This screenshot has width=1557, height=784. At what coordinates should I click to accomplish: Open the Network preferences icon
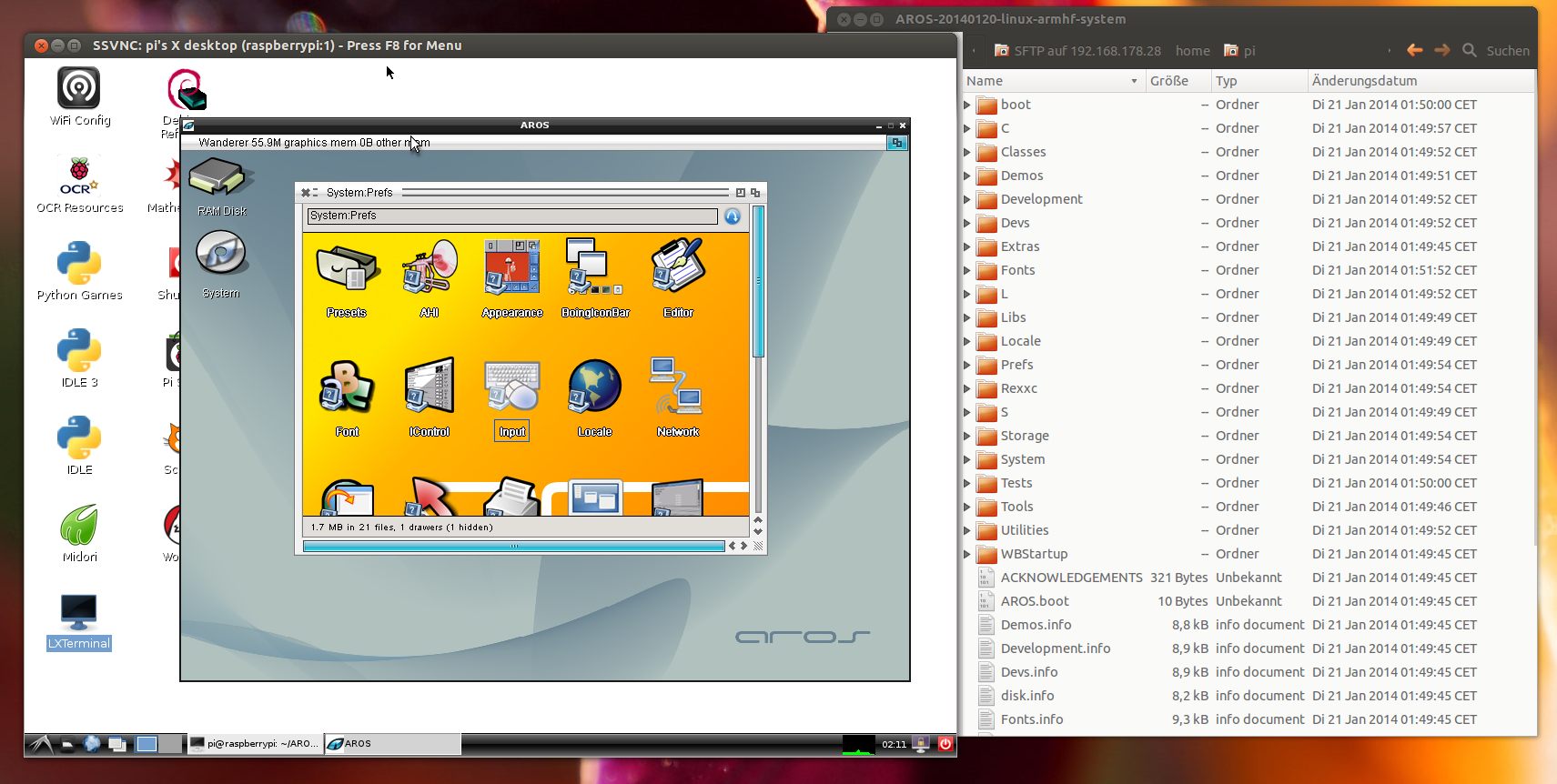pos(677,387)
